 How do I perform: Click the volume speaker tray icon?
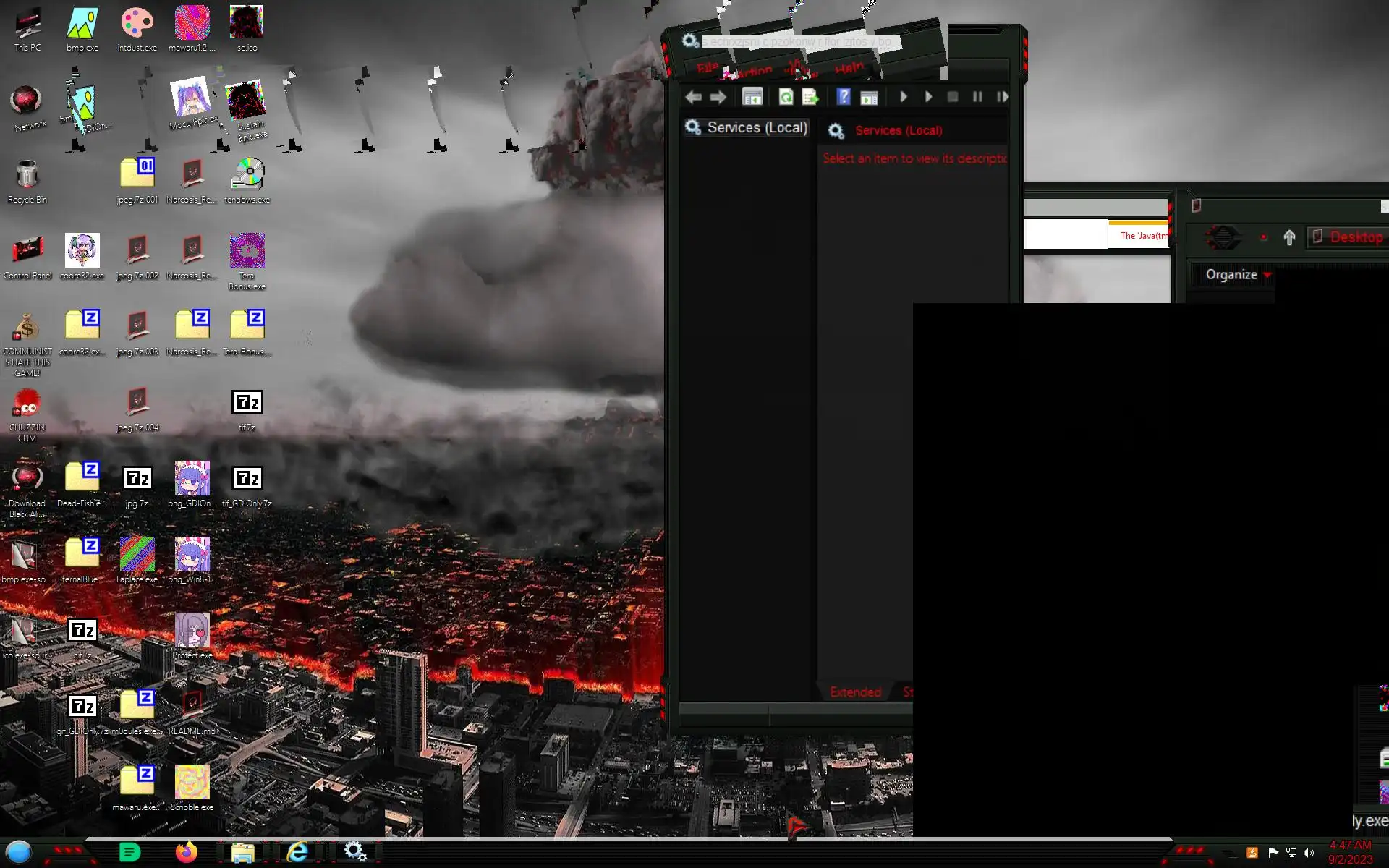[1309, 853]
